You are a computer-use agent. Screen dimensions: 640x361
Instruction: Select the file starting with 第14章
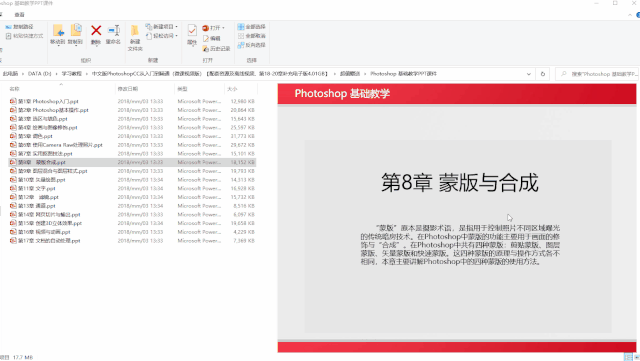click(x=49, y=214)
